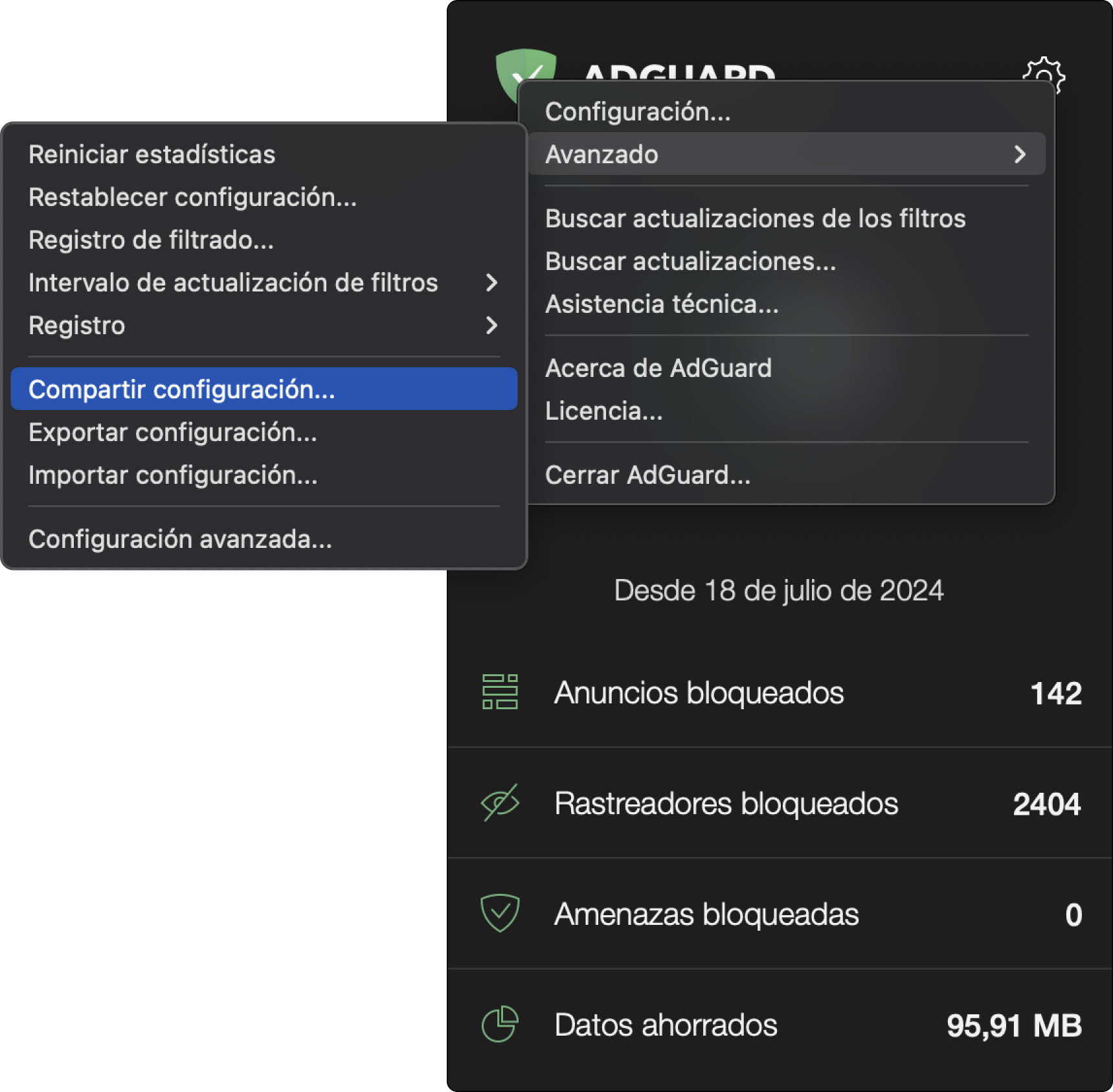This screenshot has width=1113, height=1092.
Task: Choose Exportar configuración...
Action: tap(264, 432)
